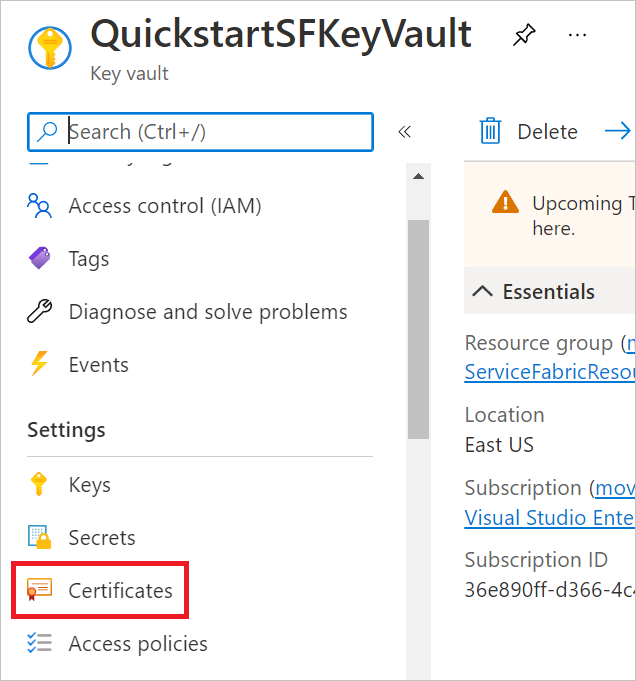
Task: Collapse the sidebar with double chevron
Action: tap(404, 132)
